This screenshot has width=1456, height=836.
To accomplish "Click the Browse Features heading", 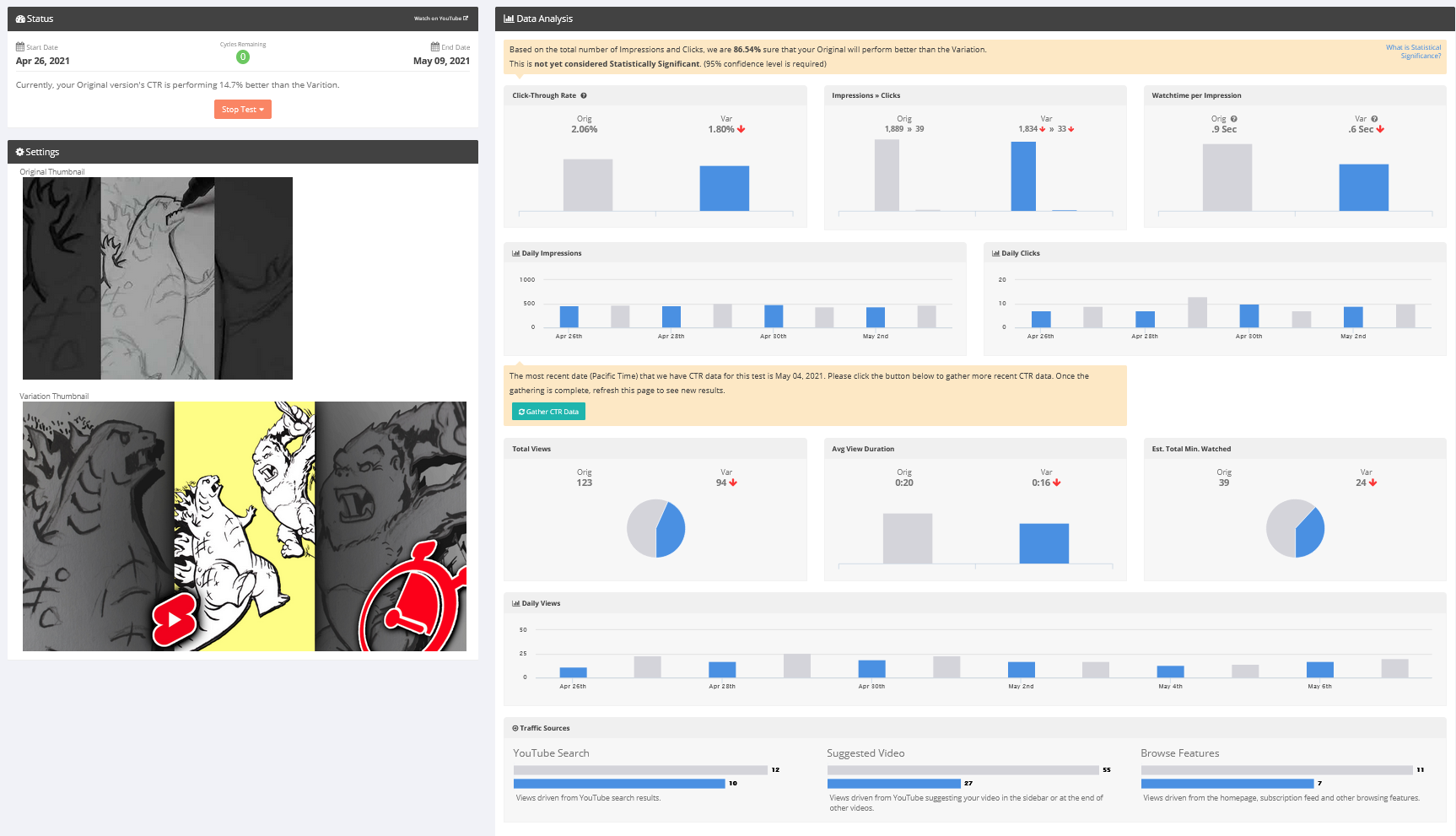I will pyautogui.click(x=1180, y=753).
